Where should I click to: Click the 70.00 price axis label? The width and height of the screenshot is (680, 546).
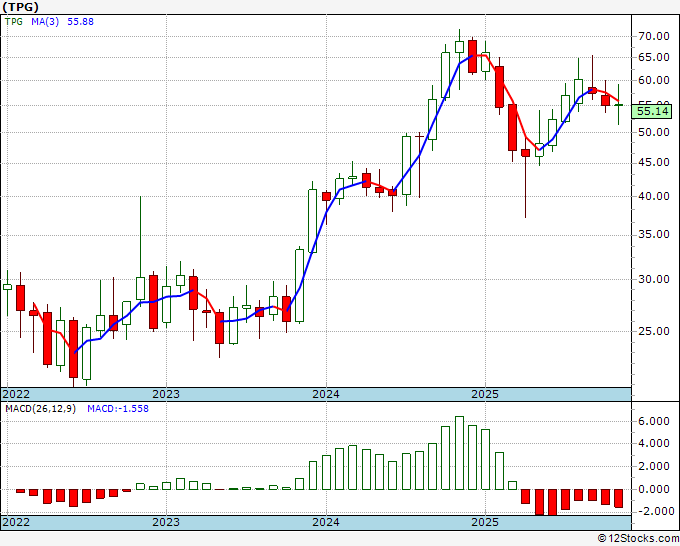tap(655, 36)
